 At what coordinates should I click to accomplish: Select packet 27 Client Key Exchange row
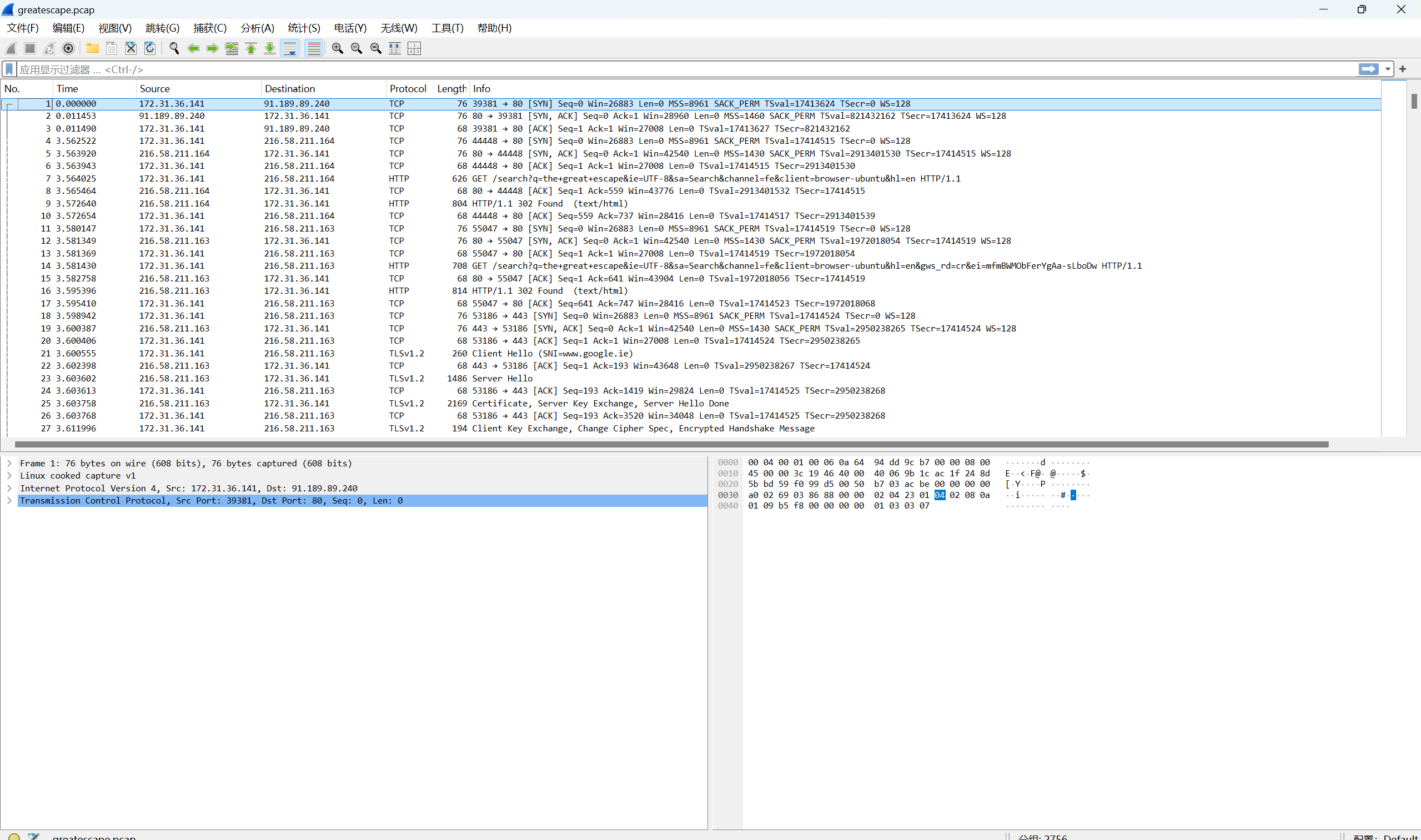pos(691,428)
